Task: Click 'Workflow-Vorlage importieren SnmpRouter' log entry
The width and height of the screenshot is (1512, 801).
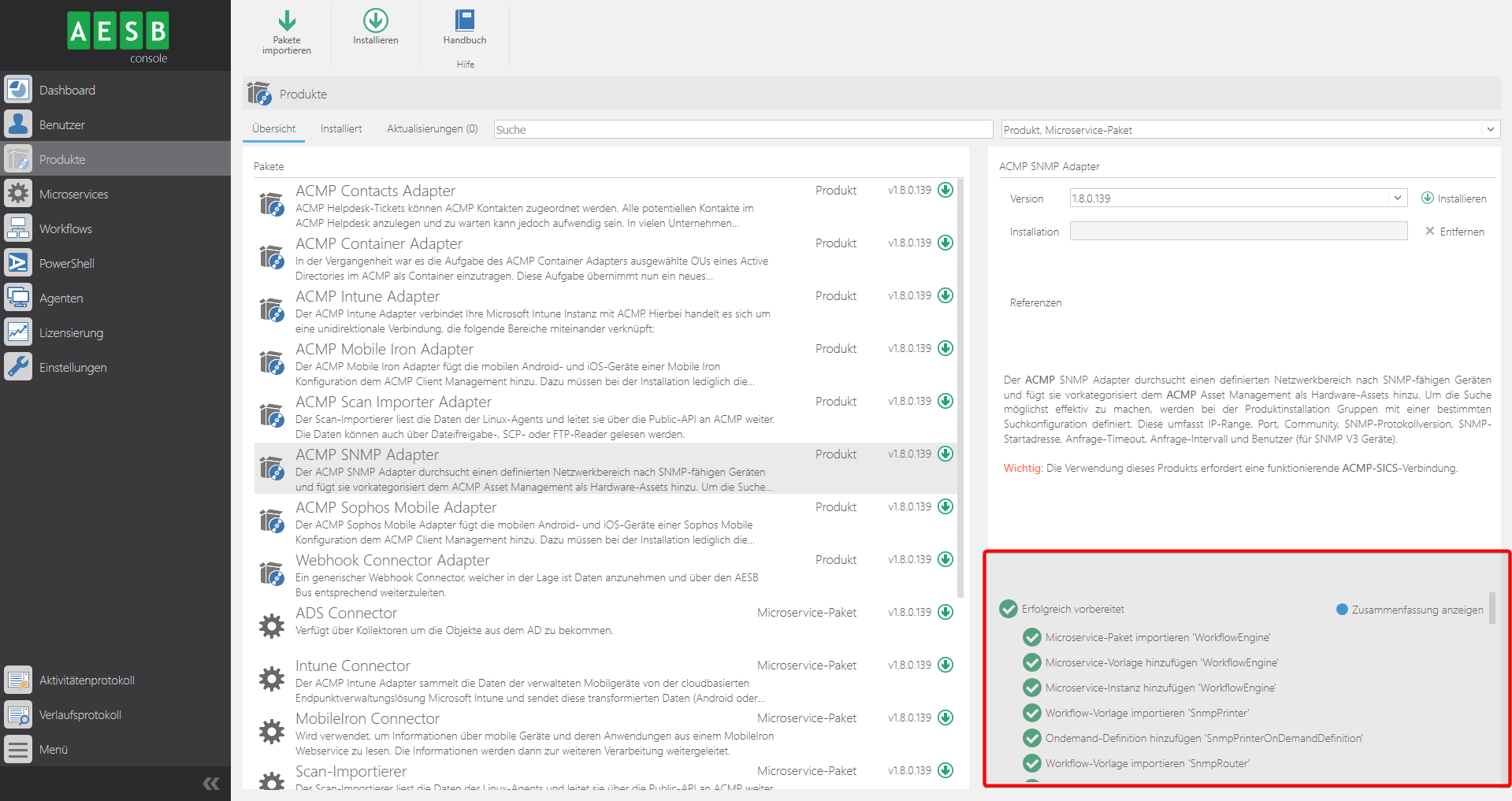Action: pyautogui.click(x=1135, y=763)
